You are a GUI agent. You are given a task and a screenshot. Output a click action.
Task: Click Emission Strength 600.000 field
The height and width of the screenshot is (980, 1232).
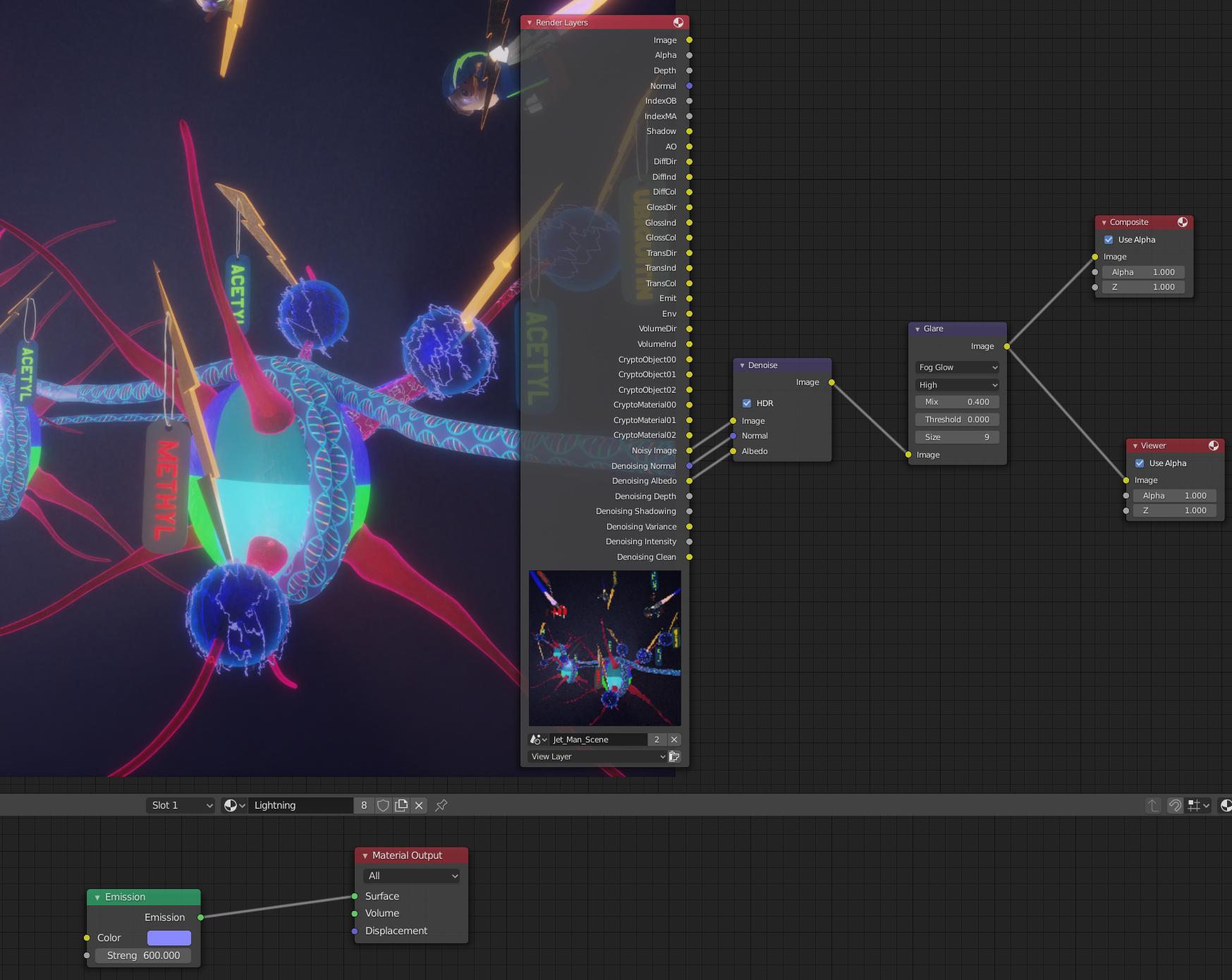click(x=143, y=955)
